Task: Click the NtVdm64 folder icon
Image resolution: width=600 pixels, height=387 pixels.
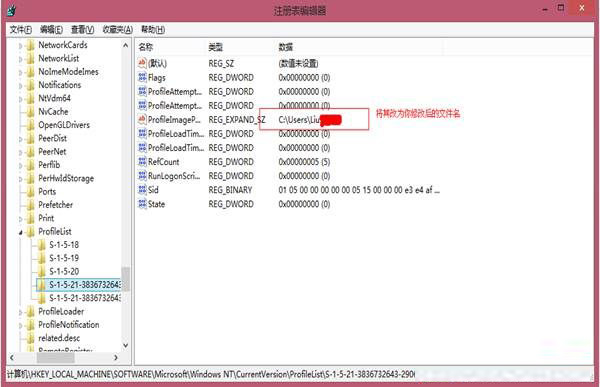Action: click(x=31, y=98)
